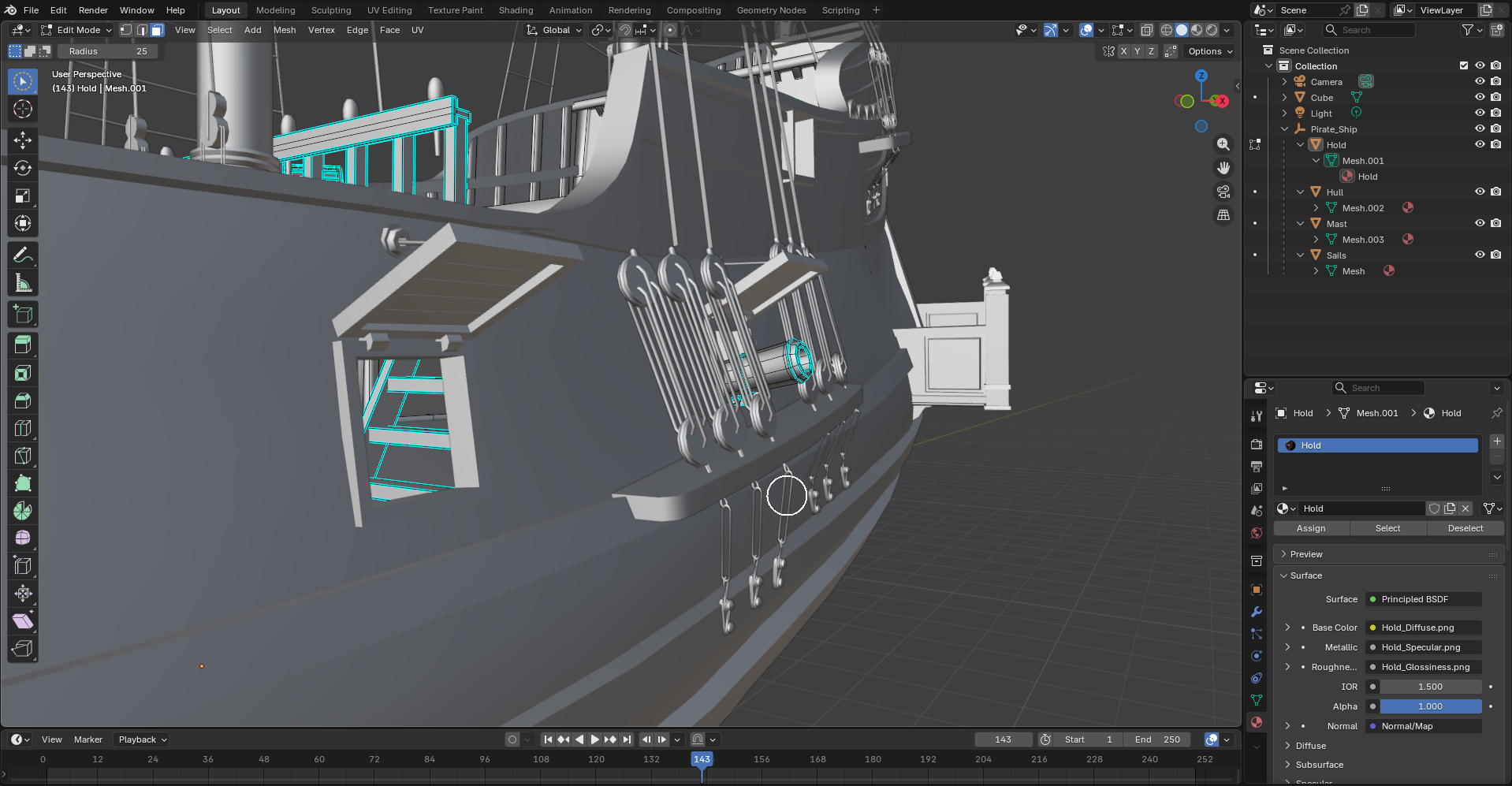Activate the Annotate tool
The image size is (1512, 786).
click(x=23, y=255)
